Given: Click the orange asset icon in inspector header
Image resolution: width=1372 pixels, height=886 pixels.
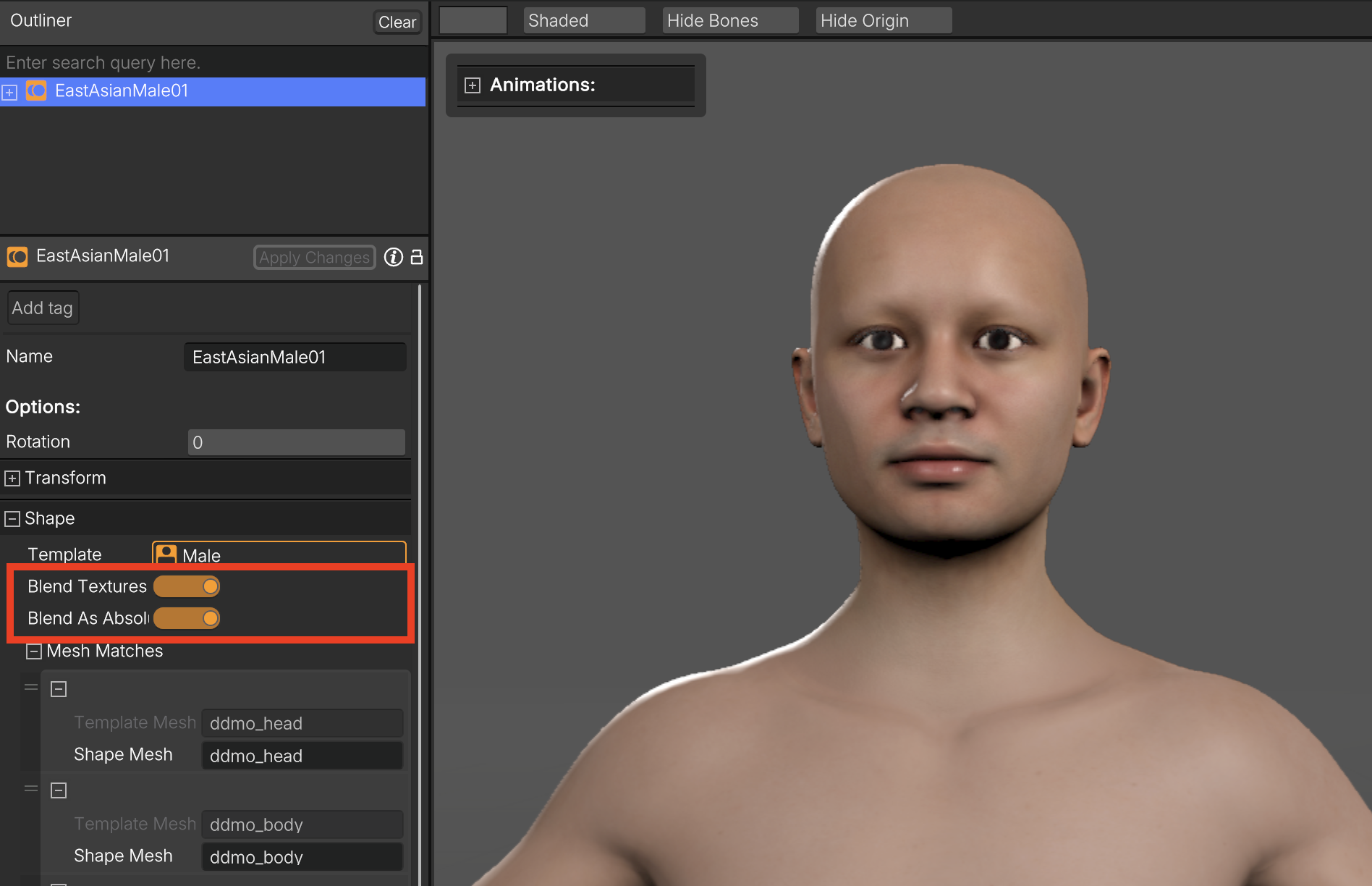Looking at the screenshot, I should click(x=17, y=256).
